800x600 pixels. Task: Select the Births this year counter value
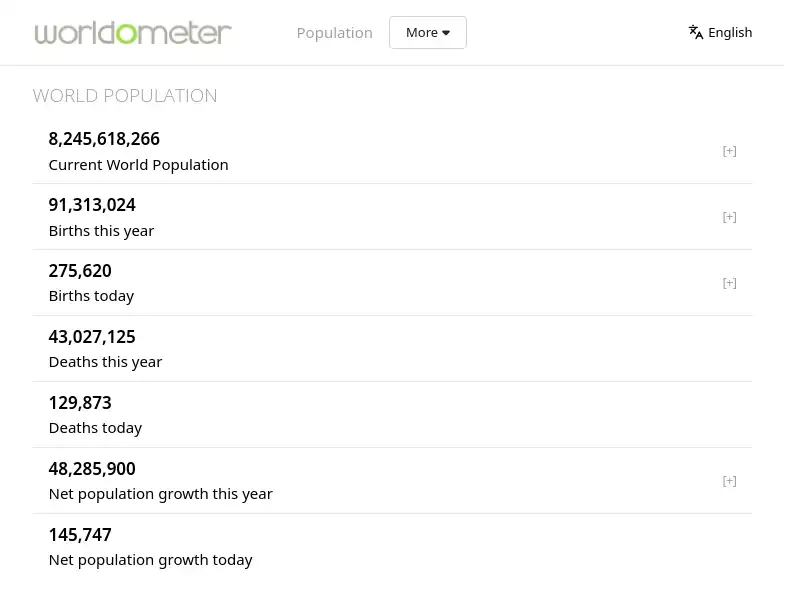pos(92,205)
